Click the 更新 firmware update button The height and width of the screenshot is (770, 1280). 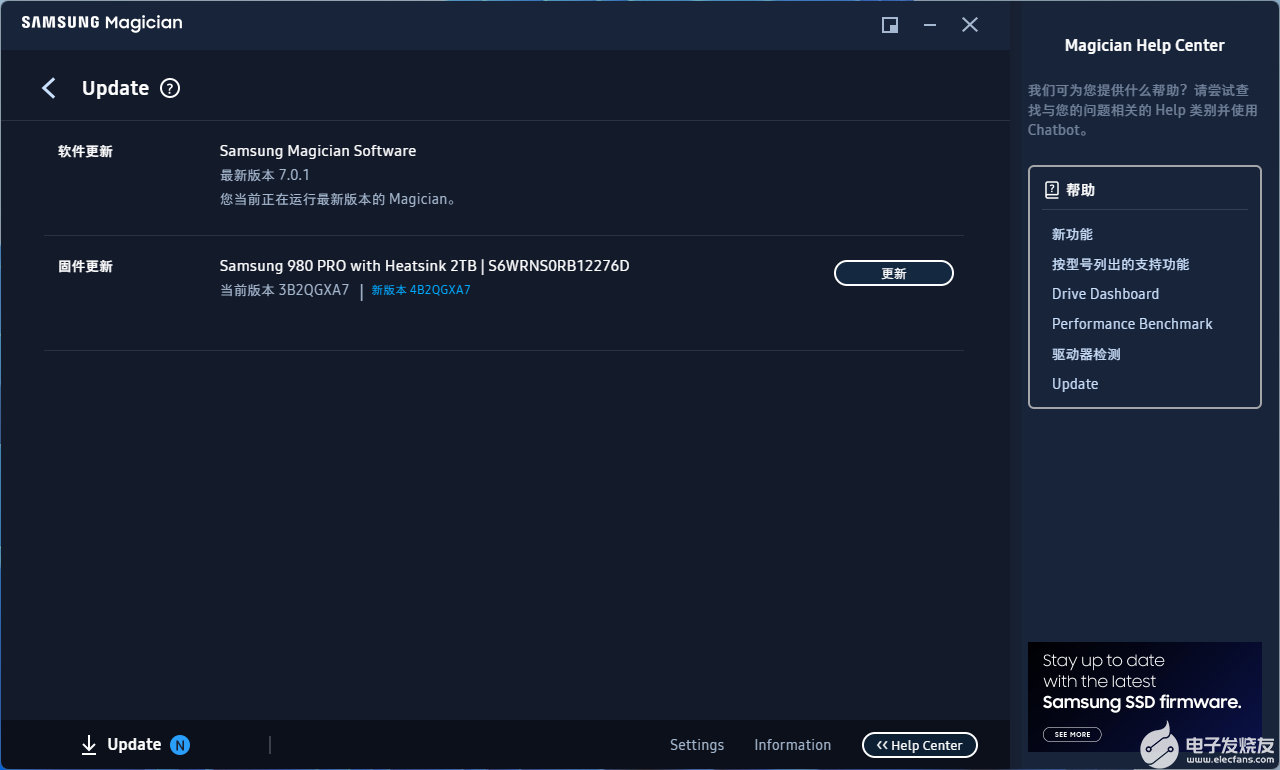click(x=894, y=273)
